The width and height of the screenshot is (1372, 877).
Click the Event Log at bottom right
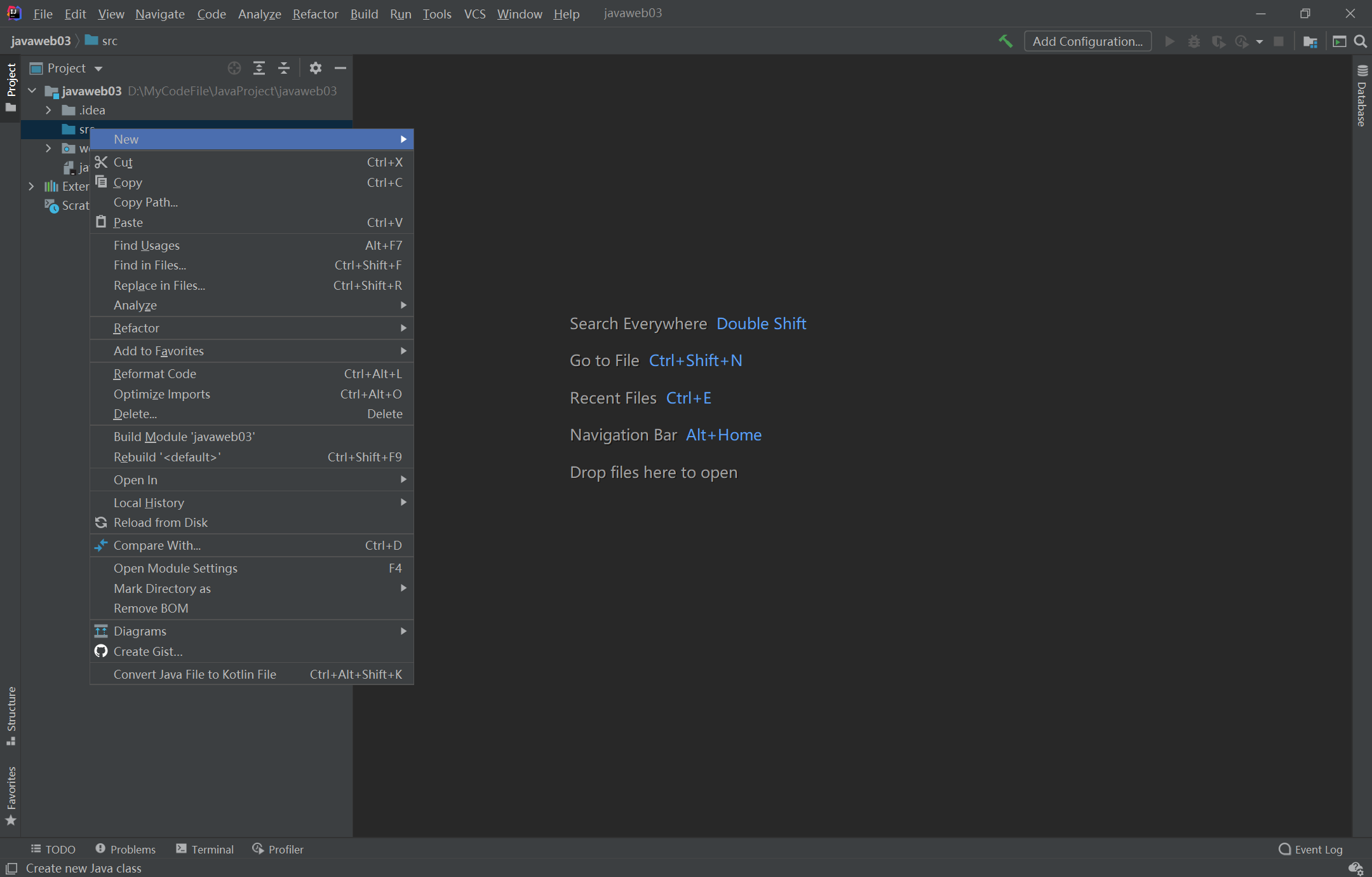click(x=1311, y=848)
